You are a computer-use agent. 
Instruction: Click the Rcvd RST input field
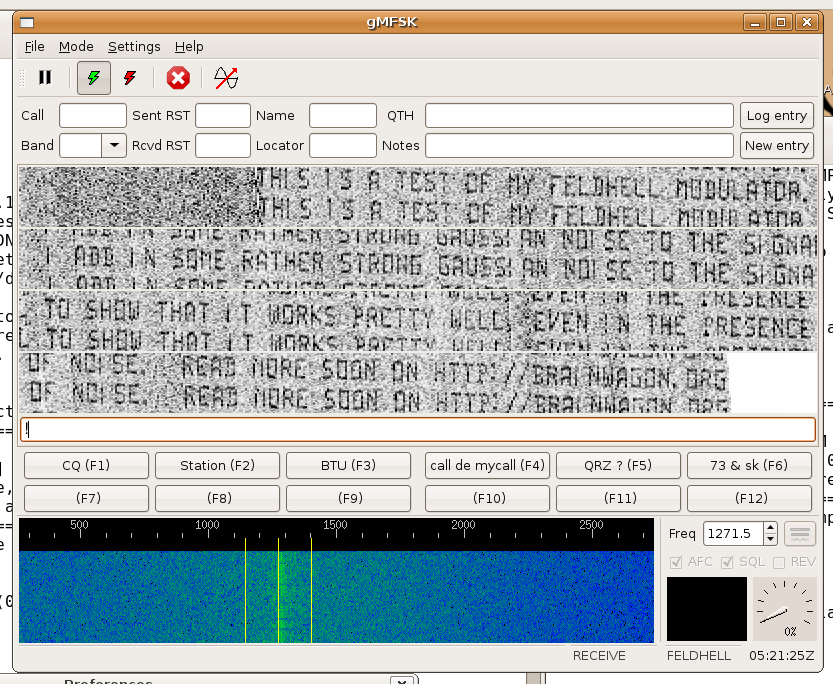tap(223, 146)
